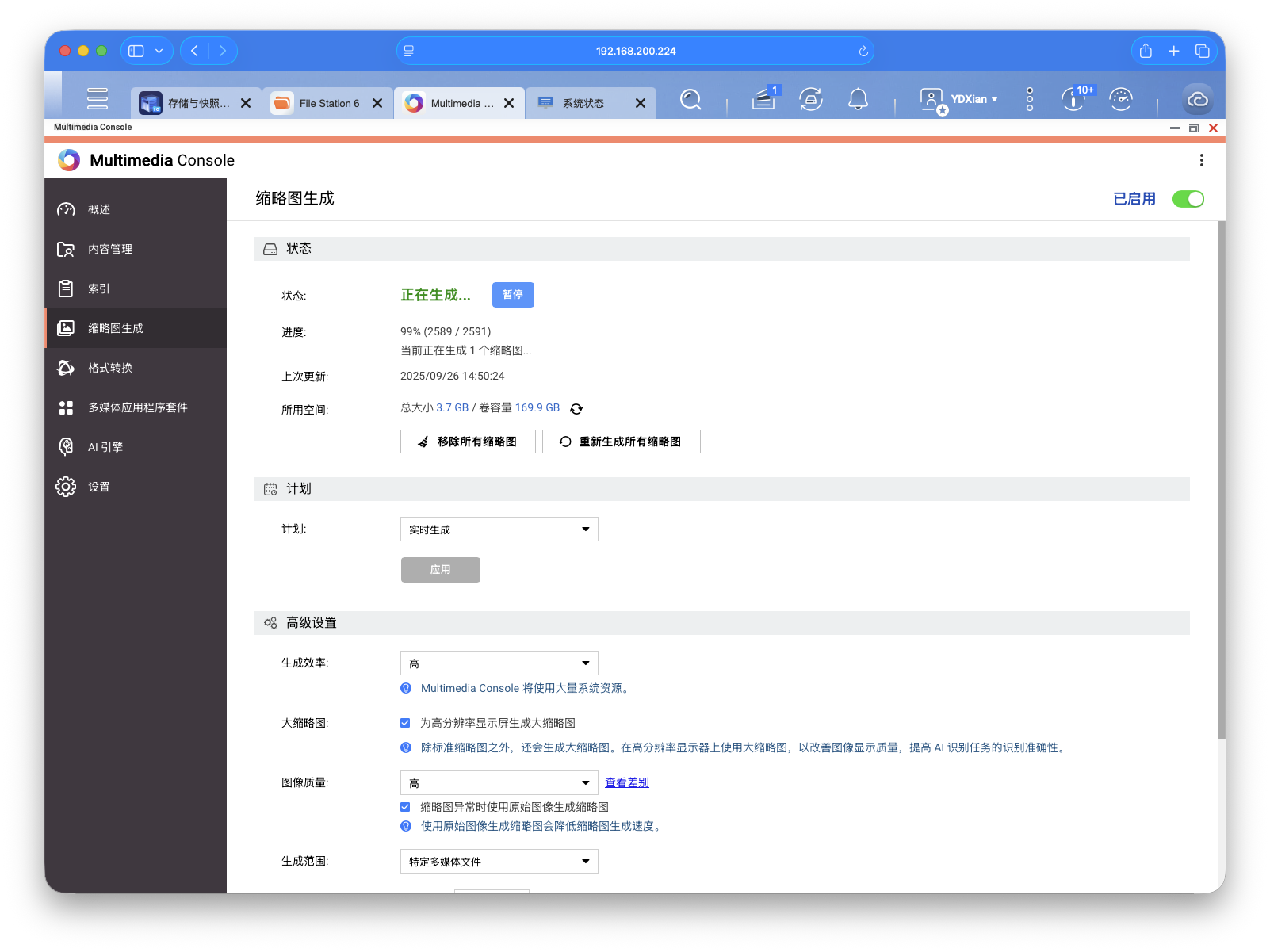Refresh the 所用空间 storage usage
1270x952 pixels.
pyautogui.click(x=576, y=408)
